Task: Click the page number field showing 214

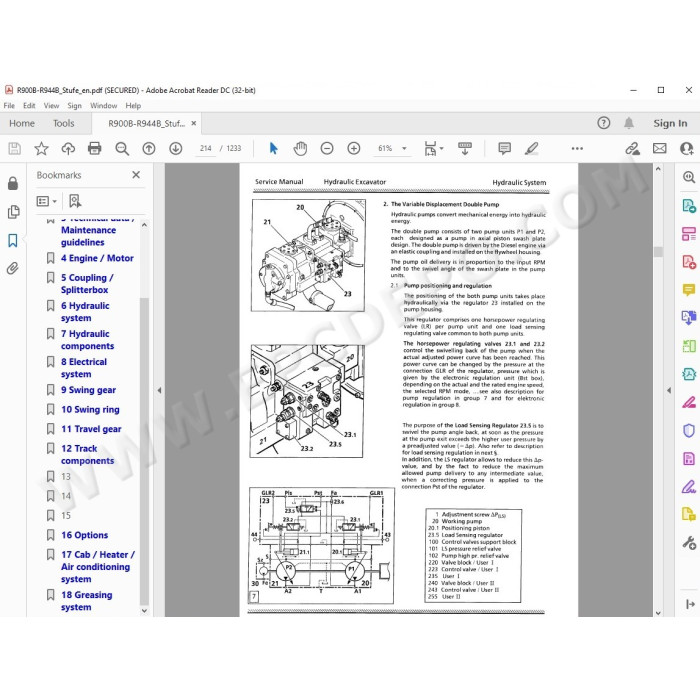Action: tap(206, 148)
